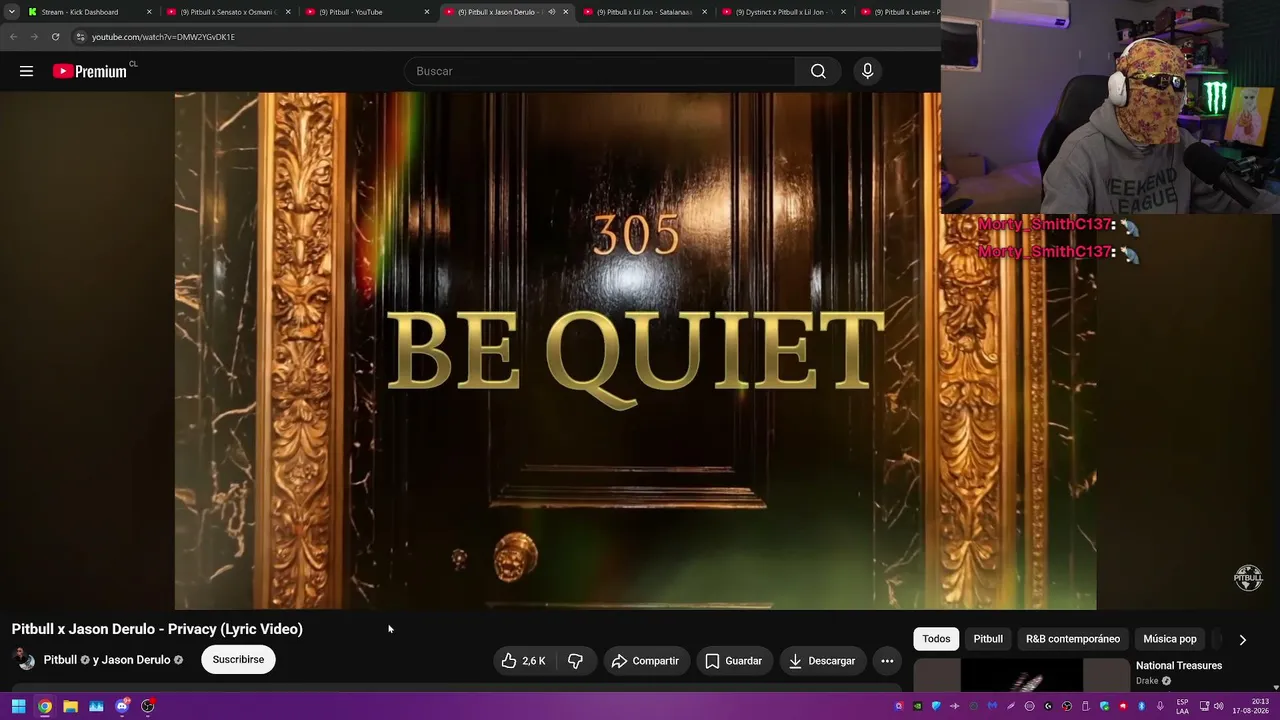Go to YouTube Premium home via logo
This screenshot has height=720, width=1280.
90,71
